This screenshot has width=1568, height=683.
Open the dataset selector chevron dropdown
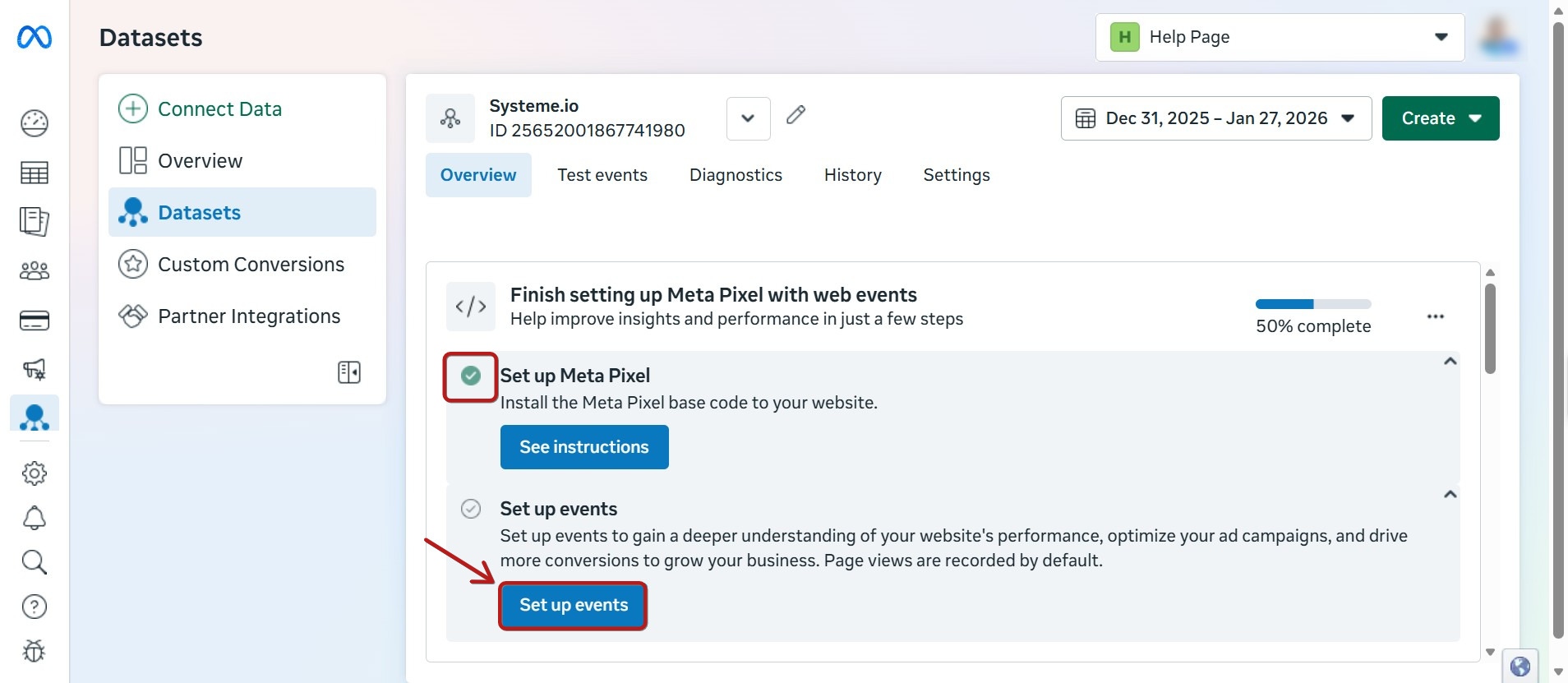pos(748,118)
